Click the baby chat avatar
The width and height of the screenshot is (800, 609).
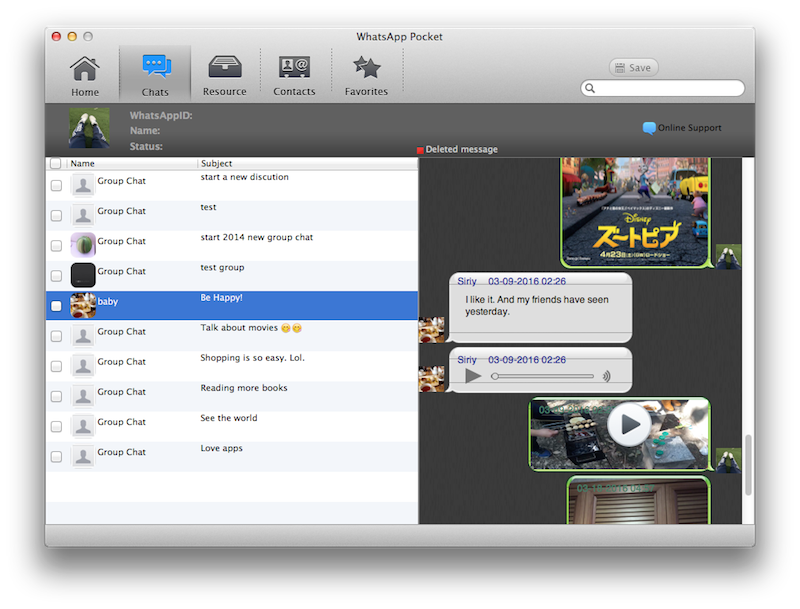coord(83,306)
